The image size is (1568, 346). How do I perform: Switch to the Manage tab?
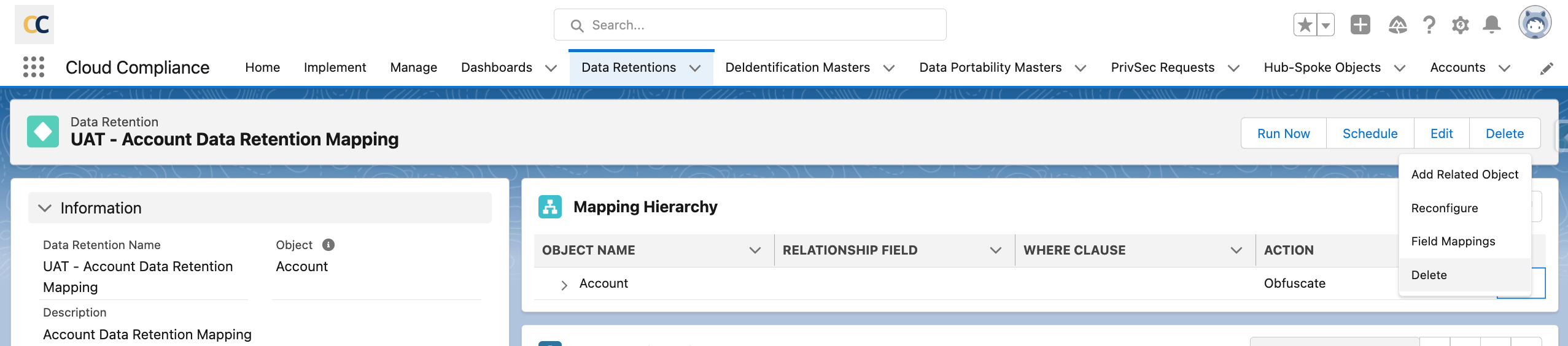(413, 67)
